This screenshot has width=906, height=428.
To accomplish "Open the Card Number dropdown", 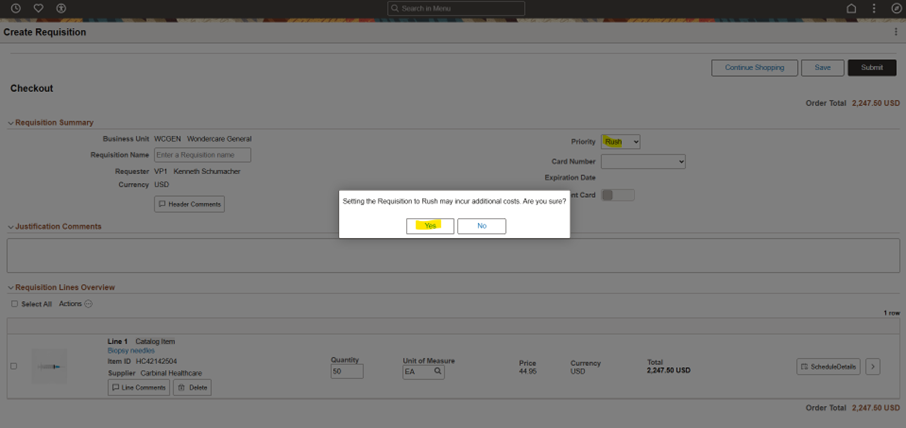I will coord(643,162).
